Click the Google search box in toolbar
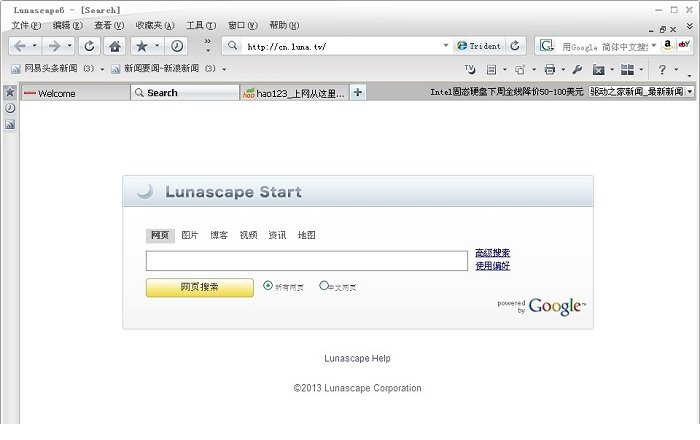Image resolution: width=700 pixels, height=440 pixels. [x=604, y=46]
